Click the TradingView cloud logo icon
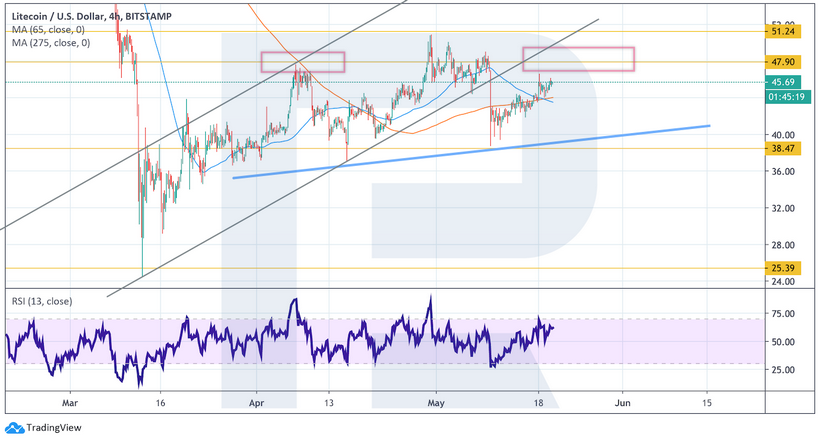This screenshot has height=442, width=820. (13, 428)
